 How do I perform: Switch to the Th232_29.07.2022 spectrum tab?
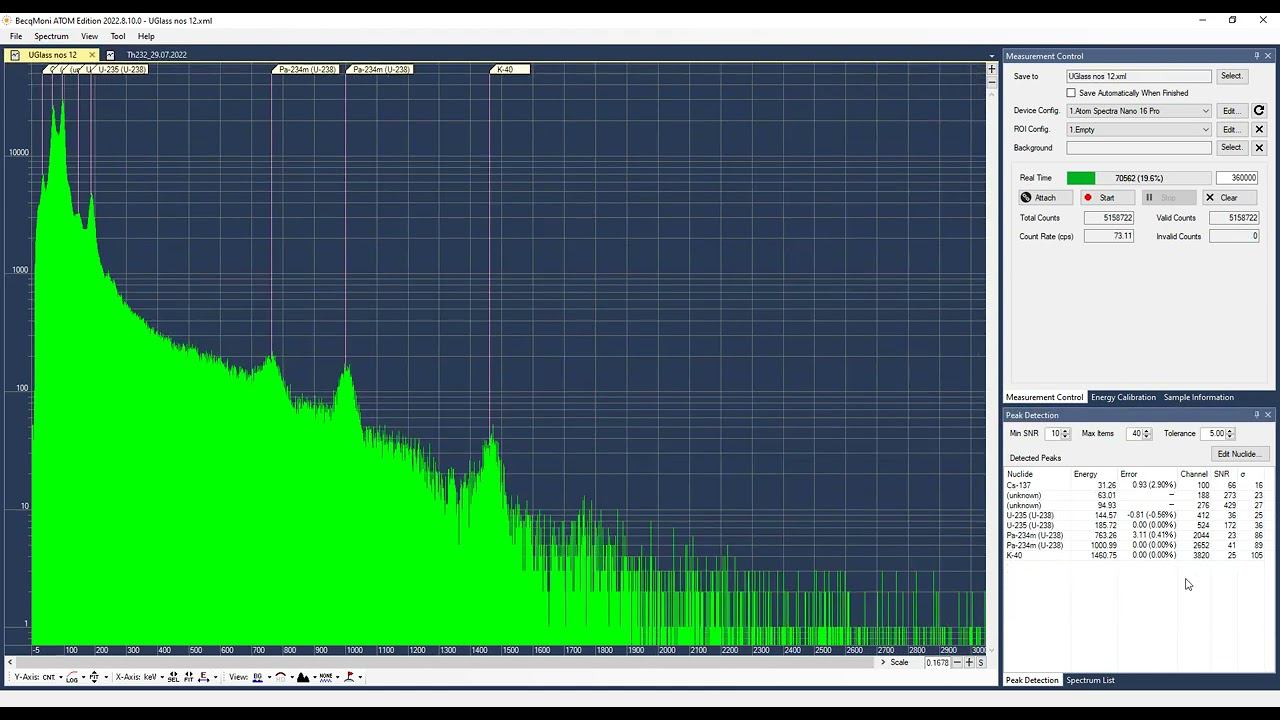click(156, 55)
